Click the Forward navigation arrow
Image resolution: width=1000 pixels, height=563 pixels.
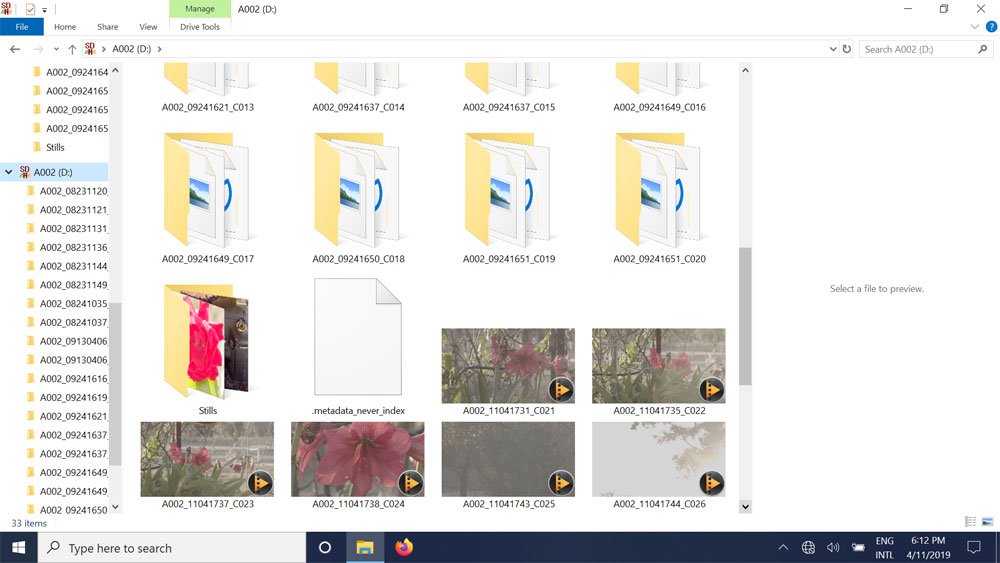38,49
